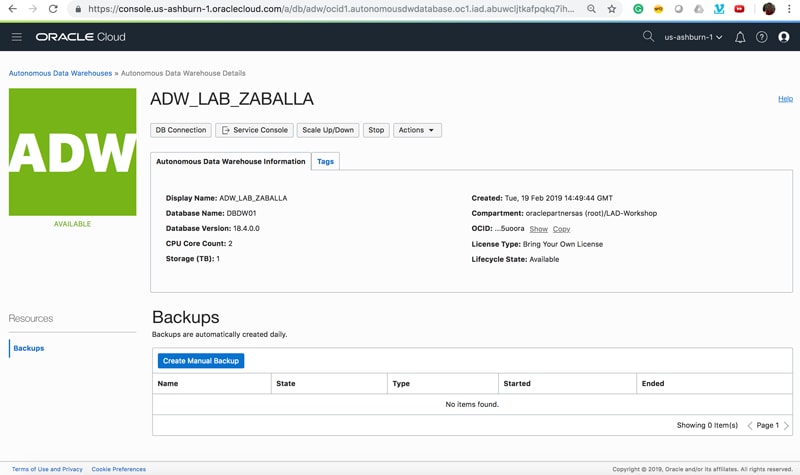The width and height of the screenshot is (800, 475).
Task: Click the site lock security icon
Action: click(78, 9)
